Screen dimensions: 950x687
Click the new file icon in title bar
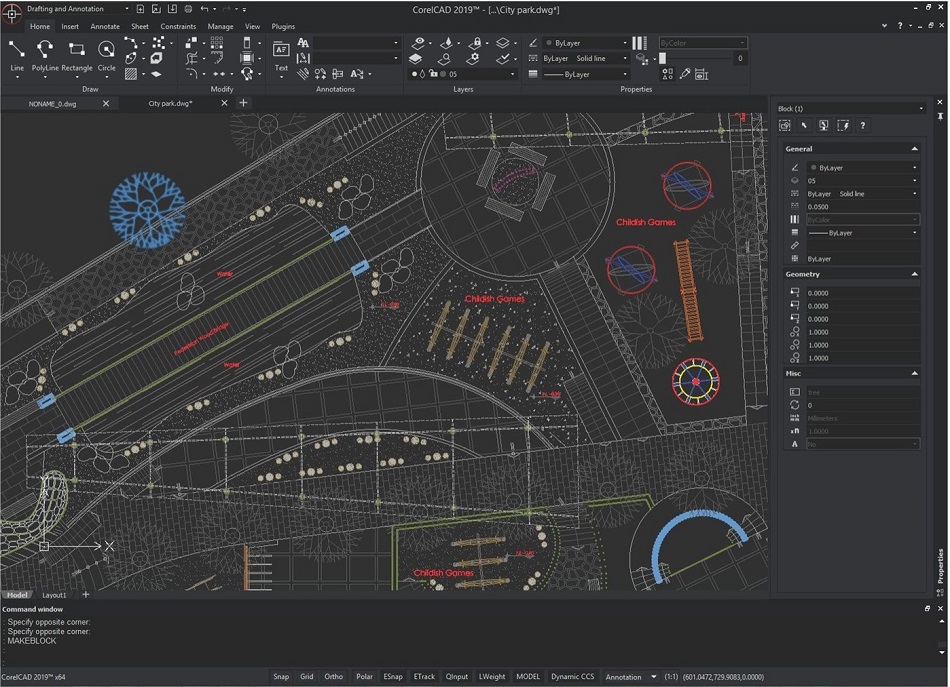(x=141, y=9)
